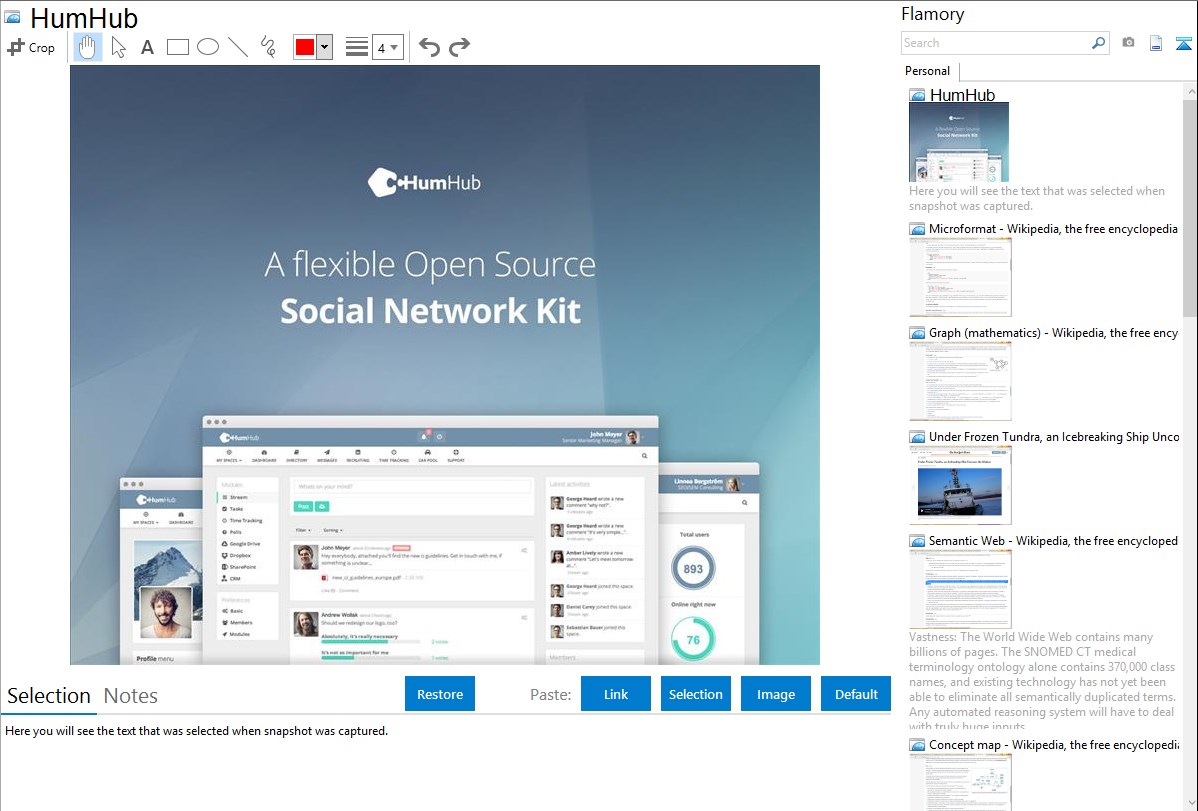
Task: Open the line width 4 dropdown
Action: (x=387, y=47)
